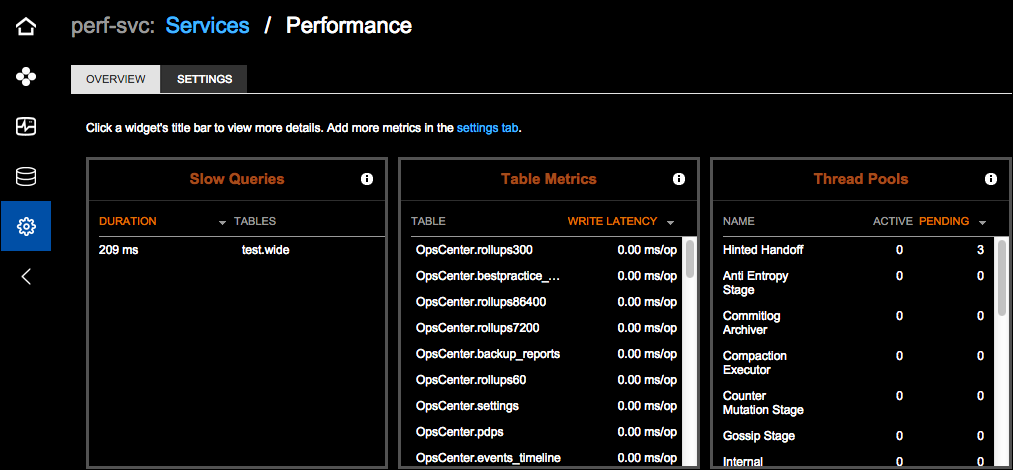Click the Thread Pools scrollbar
1013x470 pixels.
1001,278
